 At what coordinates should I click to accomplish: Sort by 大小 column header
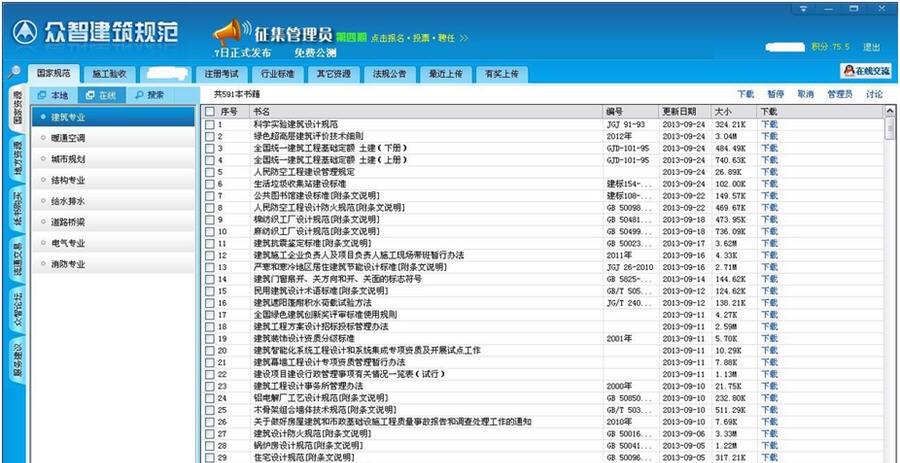[735, 111]
